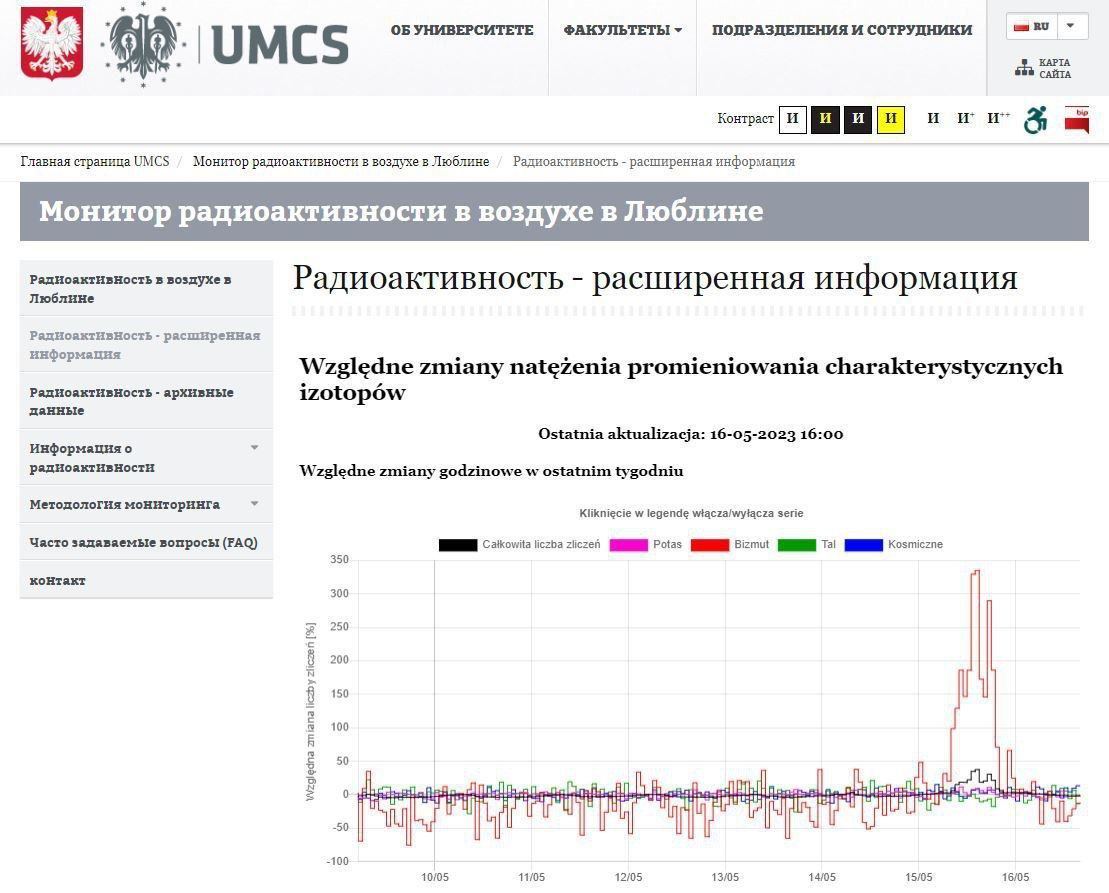This screenshot has width=1109, height=893.
Task: Open the Карта сайта sitemap icon
Action: (x=1024, y=66)
